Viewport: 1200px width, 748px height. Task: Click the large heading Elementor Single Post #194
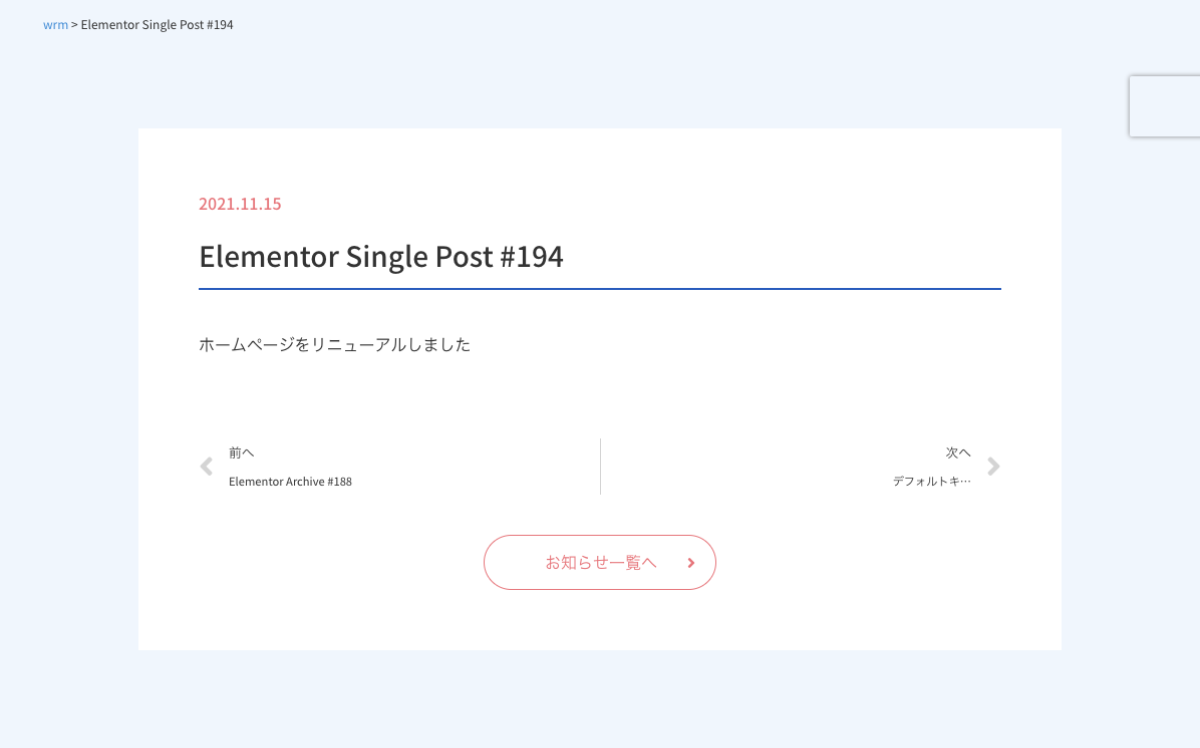(x=381, y=257)
